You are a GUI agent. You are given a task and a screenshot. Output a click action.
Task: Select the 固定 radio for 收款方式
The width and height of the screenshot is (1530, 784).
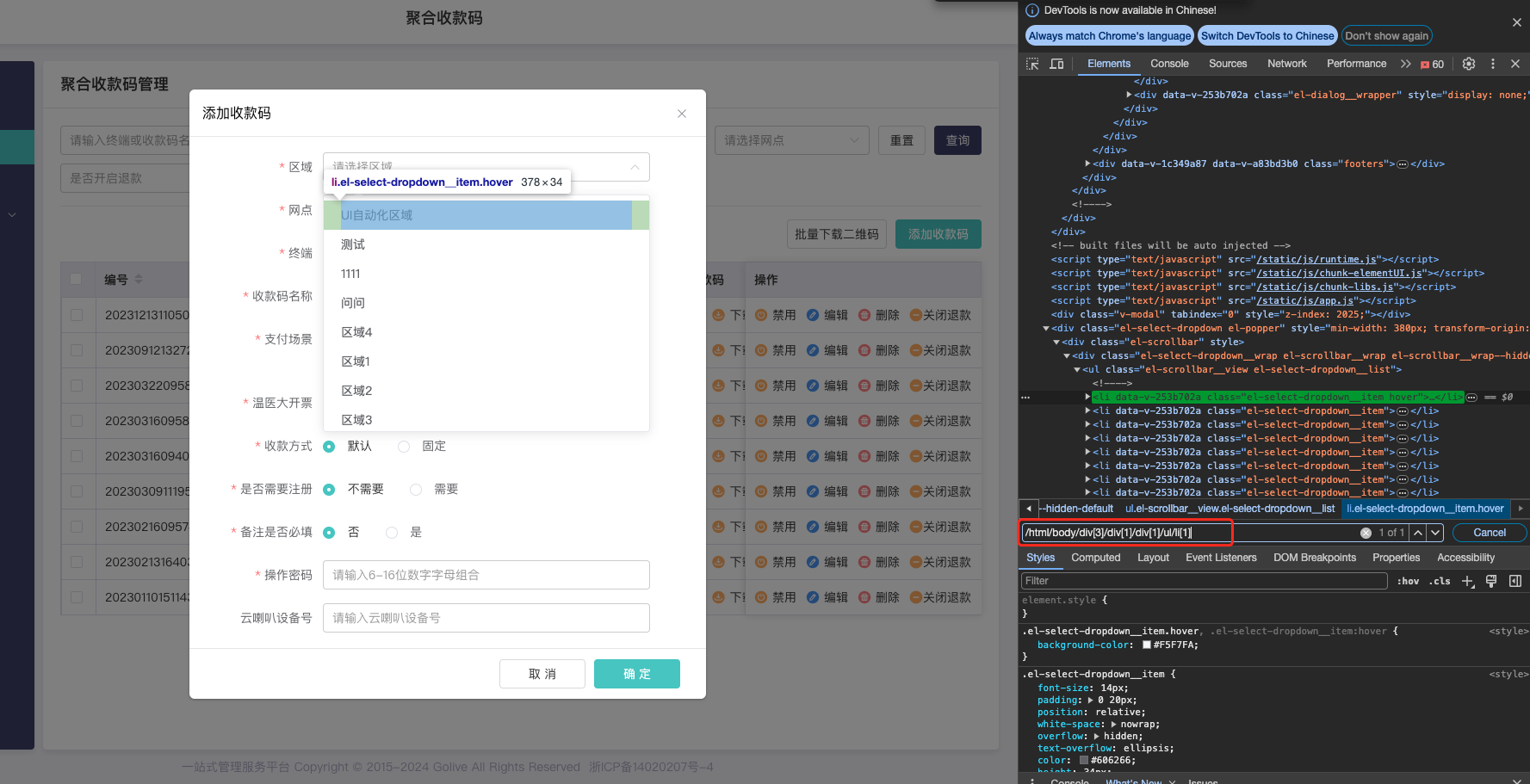tap(404, 446)
